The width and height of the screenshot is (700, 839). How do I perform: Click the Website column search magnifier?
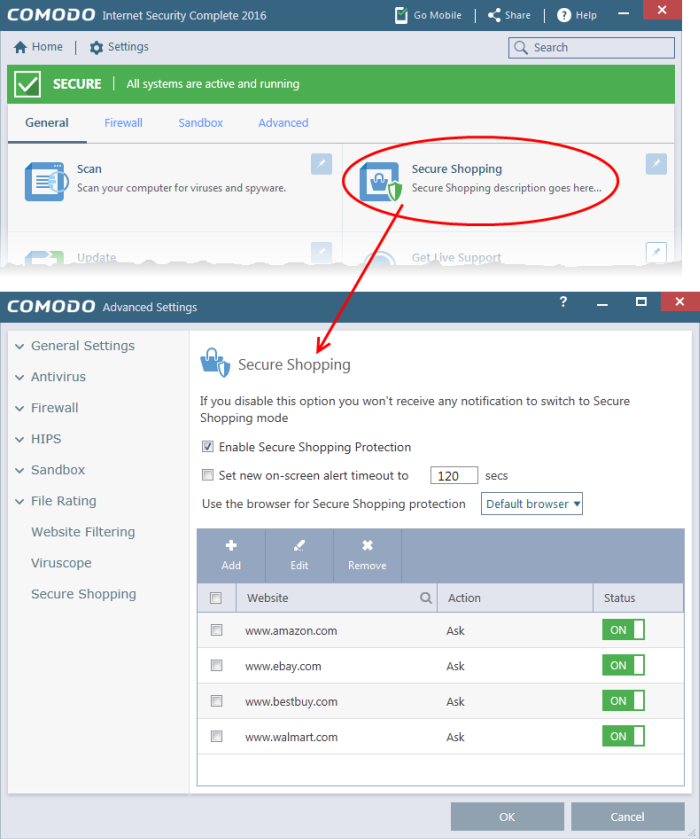click(x=426, y=598)
